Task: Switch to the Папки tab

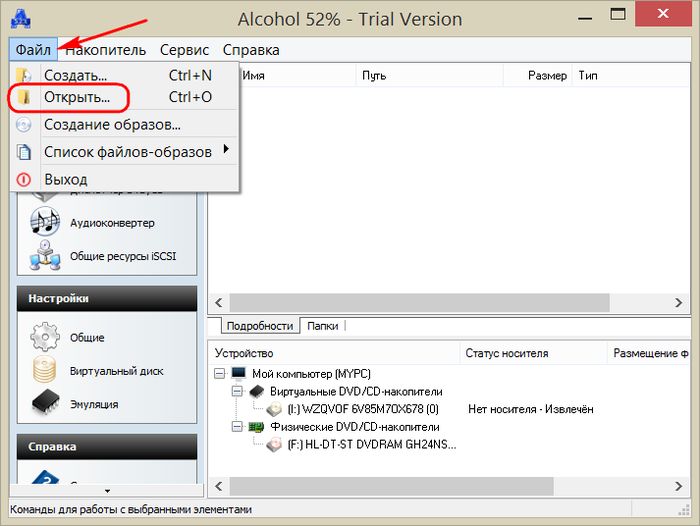Action: click(322, 325)
